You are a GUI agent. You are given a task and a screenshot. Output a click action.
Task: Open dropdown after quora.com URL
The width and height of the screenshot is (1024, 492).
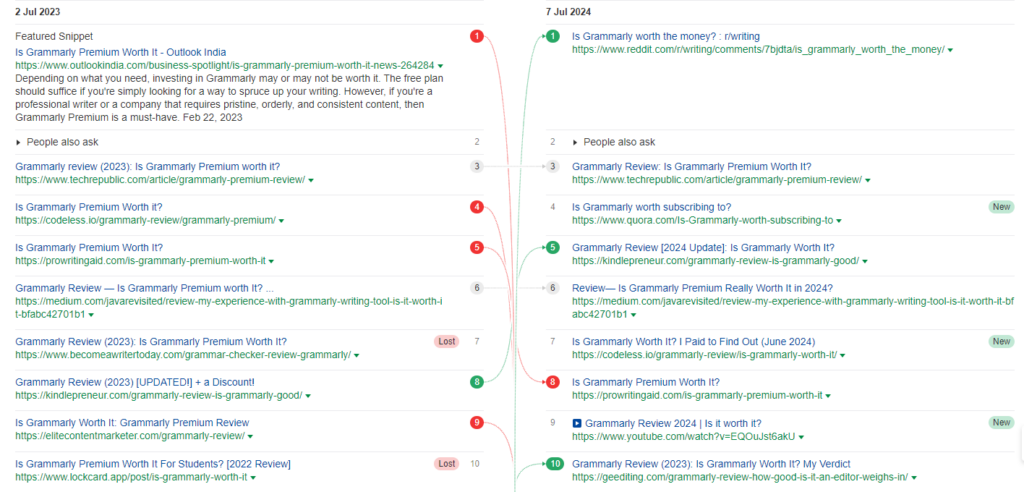(839, 221)
